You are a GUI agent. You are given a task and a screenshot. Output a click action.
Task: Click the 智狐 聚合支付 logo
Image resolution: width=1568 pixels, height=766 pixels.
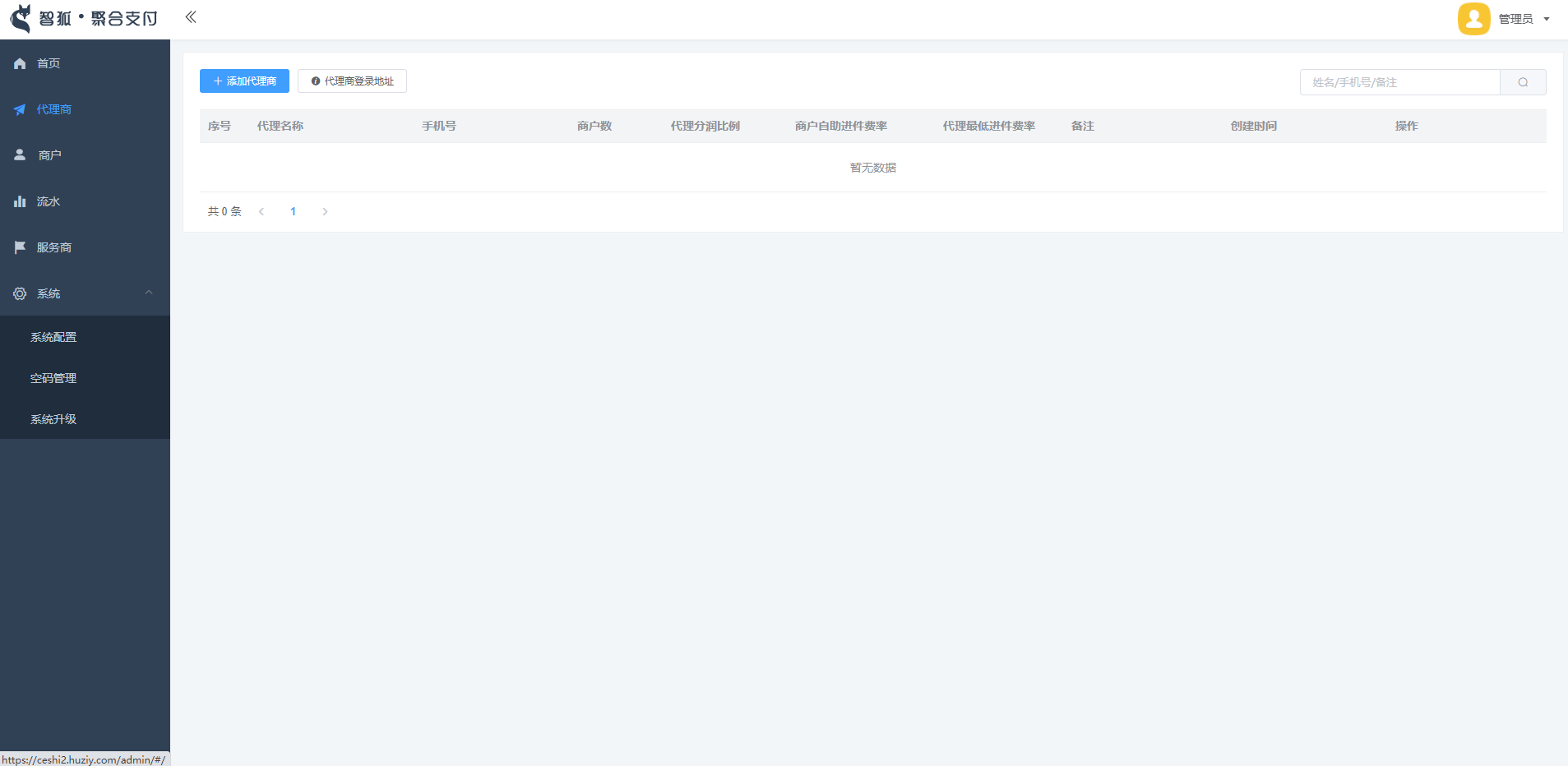point(84,18)
